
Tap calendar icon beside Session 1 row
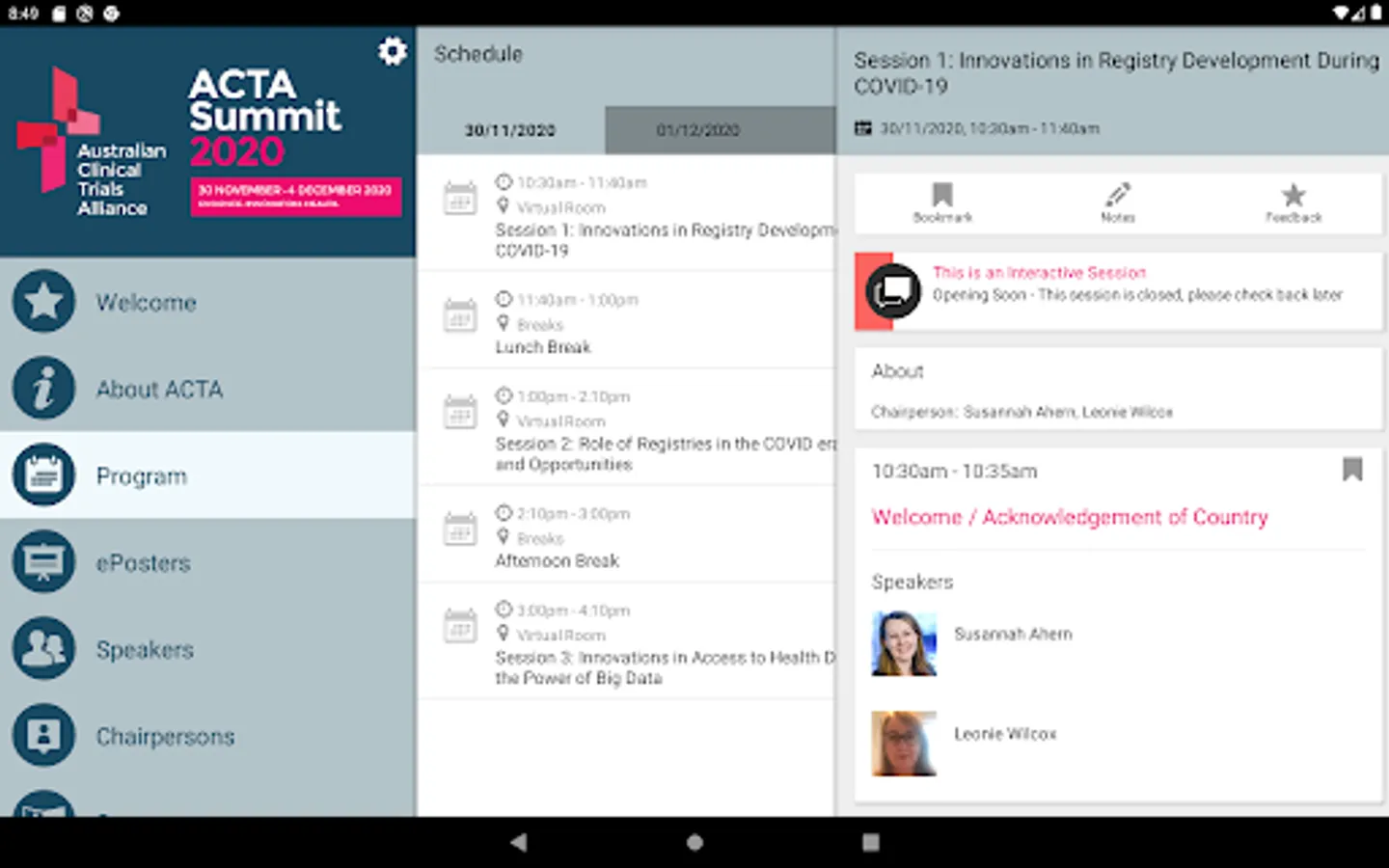pos(460,198)
